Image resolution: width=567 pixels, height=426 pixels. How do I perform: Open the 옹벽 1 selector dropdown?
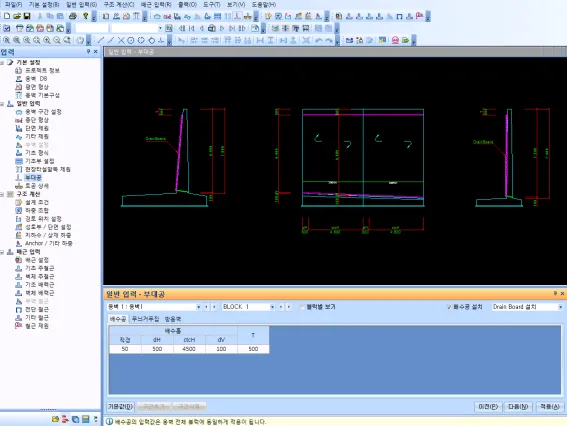click(x=198, y=307)
